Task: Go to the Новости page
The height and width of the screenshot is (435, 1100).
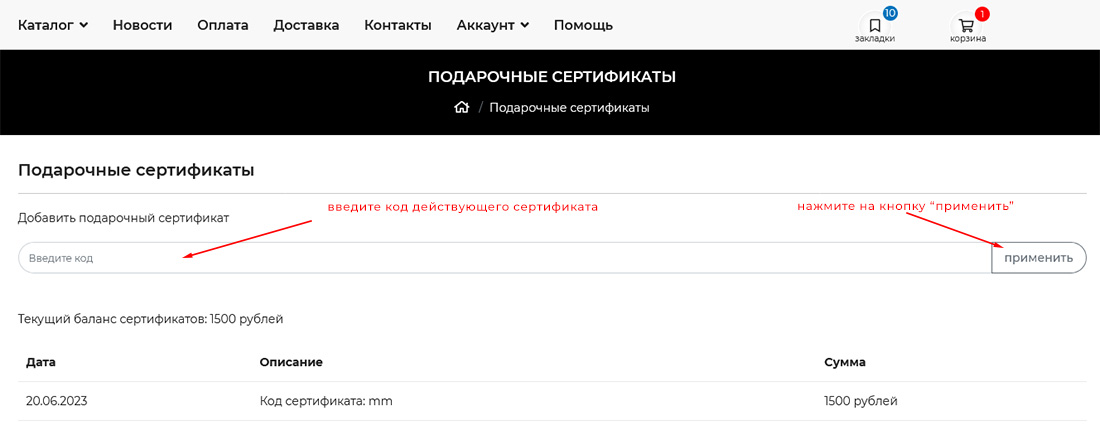Action: (142, 25)
